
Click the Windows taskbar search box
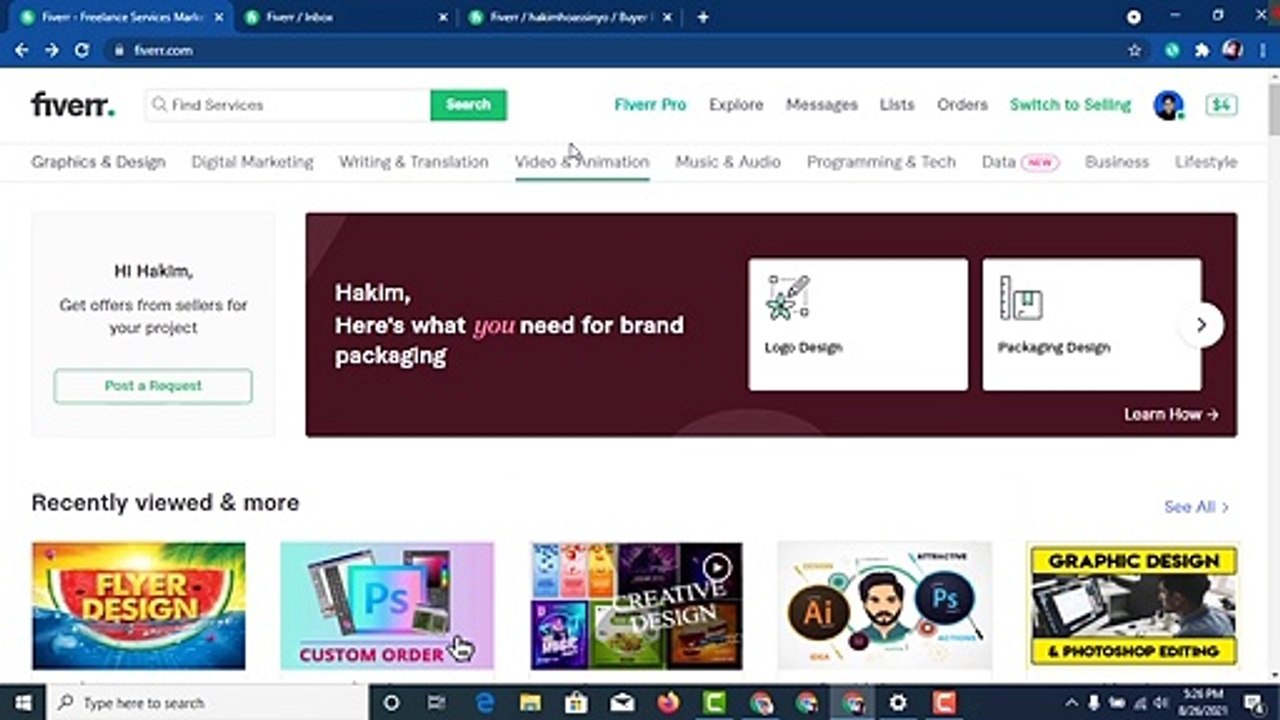[x=209, y=702]
